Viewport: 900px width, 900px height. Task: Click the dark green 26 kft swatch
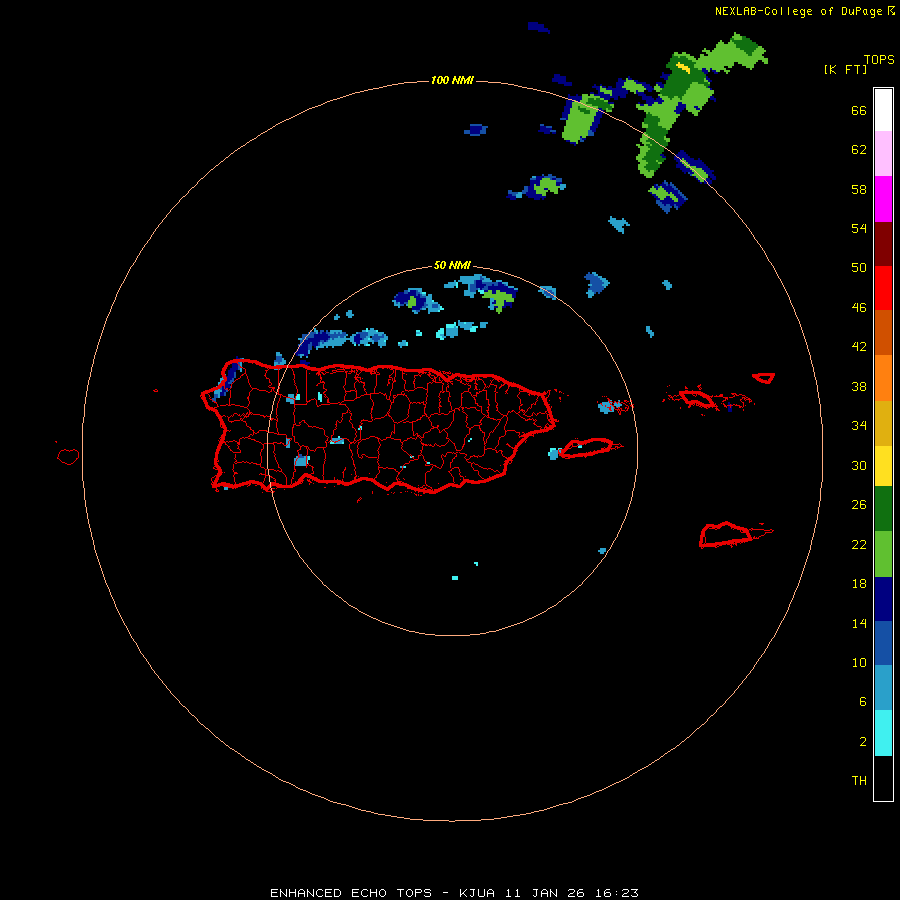[x=883, y=509]
